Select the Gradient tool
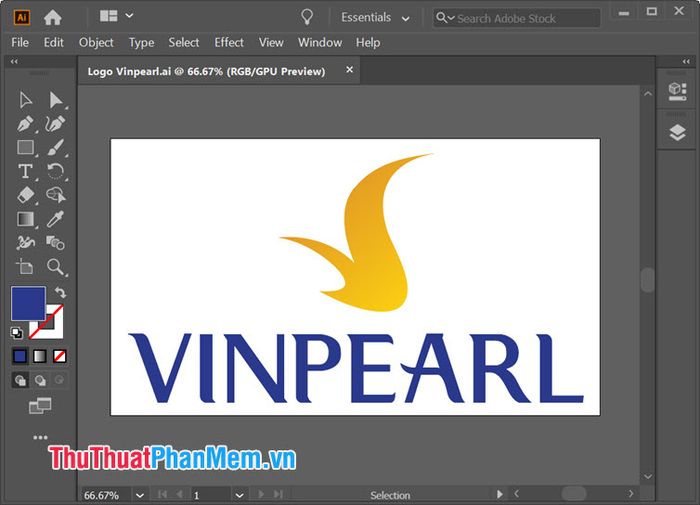This screenshot has height=505, width=700. (x=25, y=219)
